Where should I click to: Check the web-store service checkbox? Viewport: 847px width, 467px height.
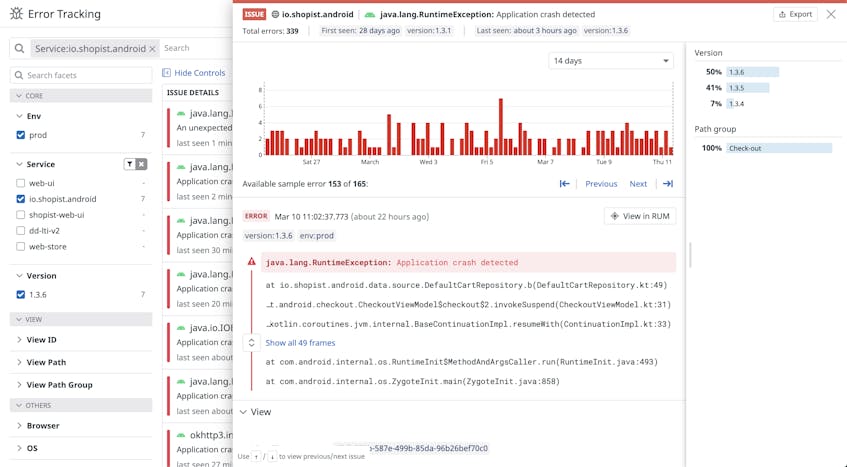click(21, 247)
